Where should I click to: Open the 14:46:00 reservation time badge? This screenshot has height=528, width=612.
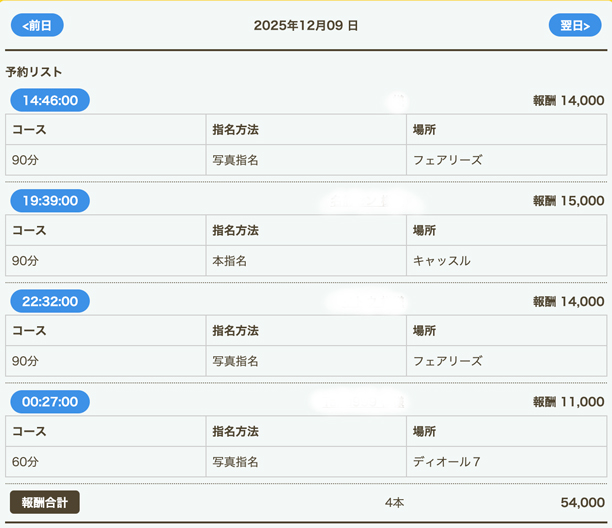(x=50, y=100)
